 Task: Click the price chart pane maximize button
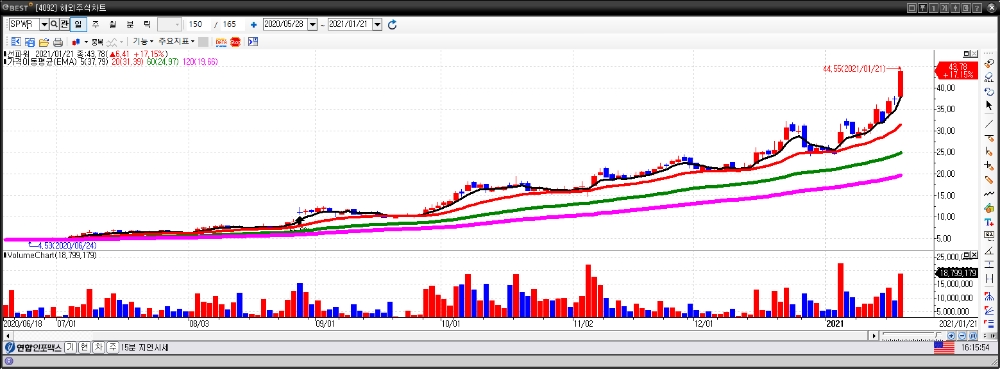pos(967,55)
